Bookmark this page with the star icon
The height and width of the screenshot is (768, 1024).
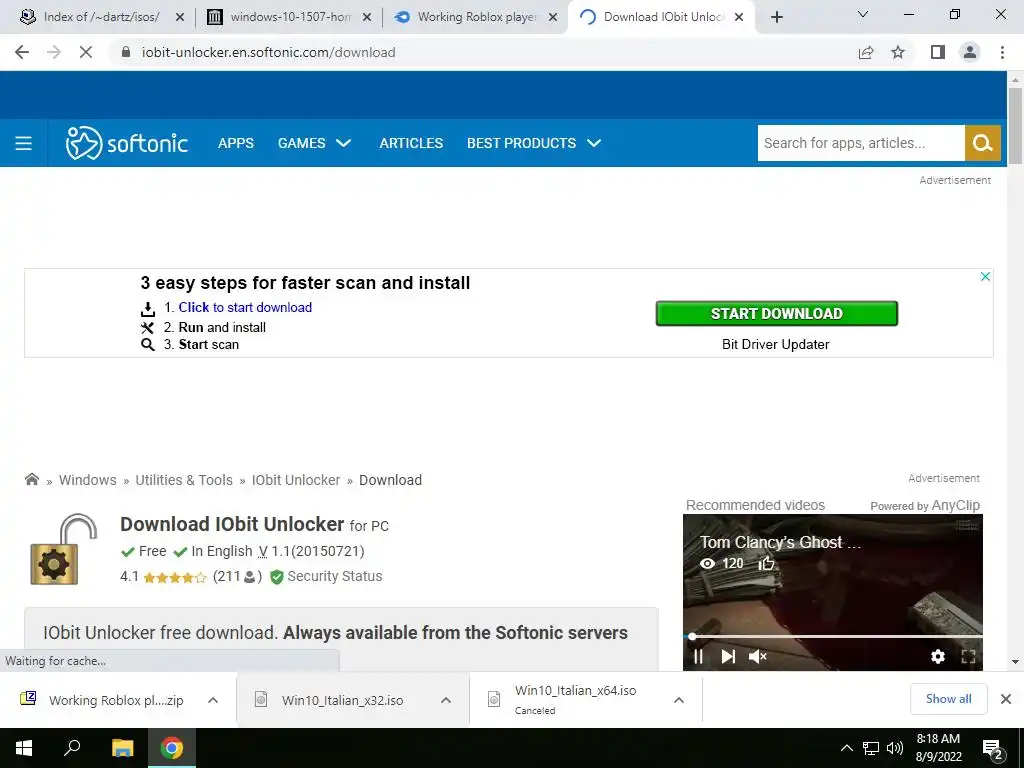click(898, 52)
